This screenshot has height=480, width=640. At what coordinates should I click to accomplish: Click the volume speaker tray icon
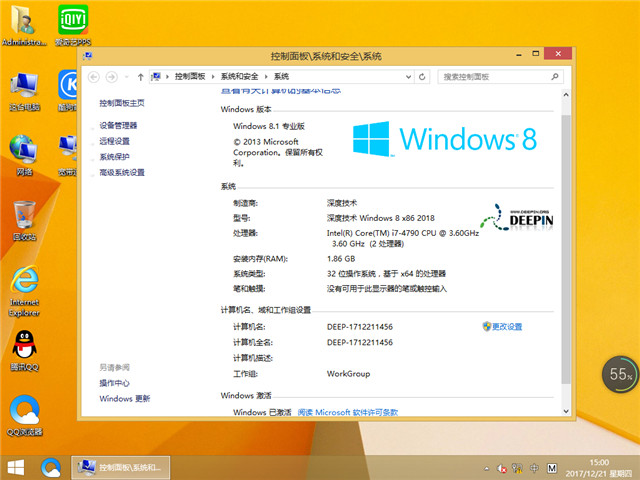502,468
